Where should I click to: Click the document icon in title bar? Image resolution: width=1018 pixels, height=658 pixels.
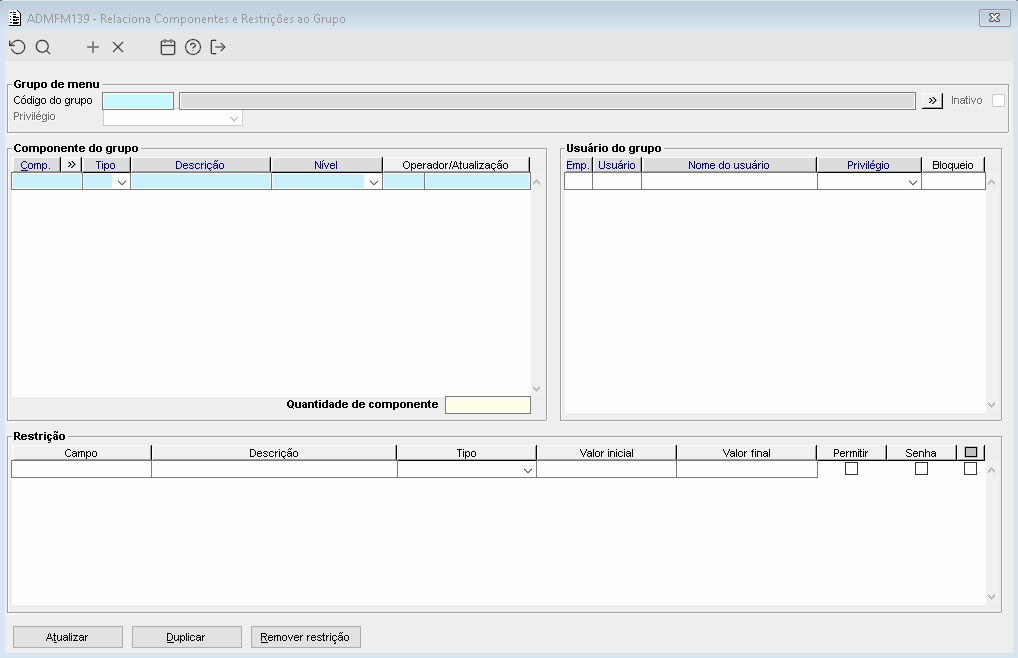[x=14, y=18]
